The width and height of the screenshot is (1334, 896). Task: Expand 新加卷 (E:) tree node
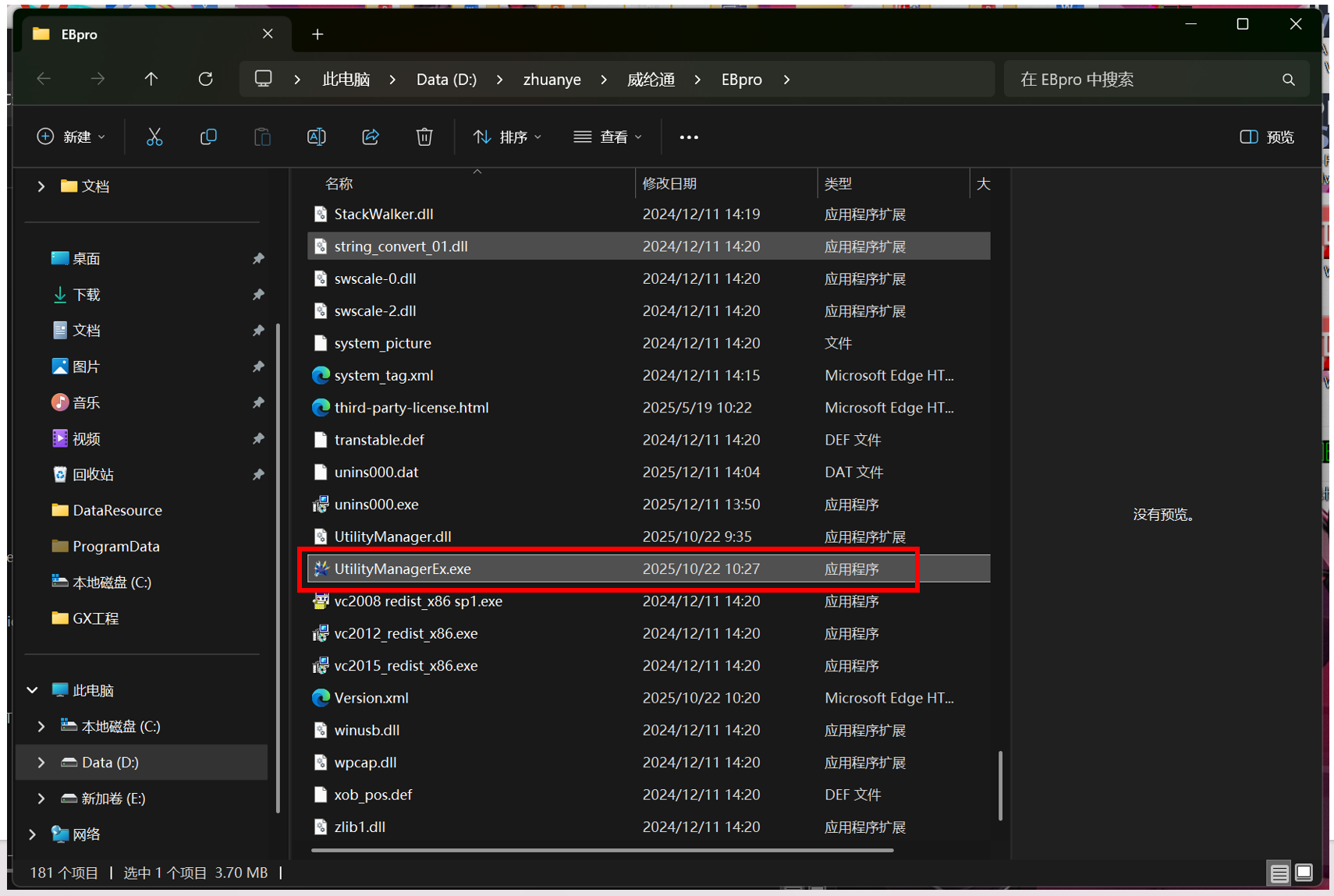coord(41,799)
